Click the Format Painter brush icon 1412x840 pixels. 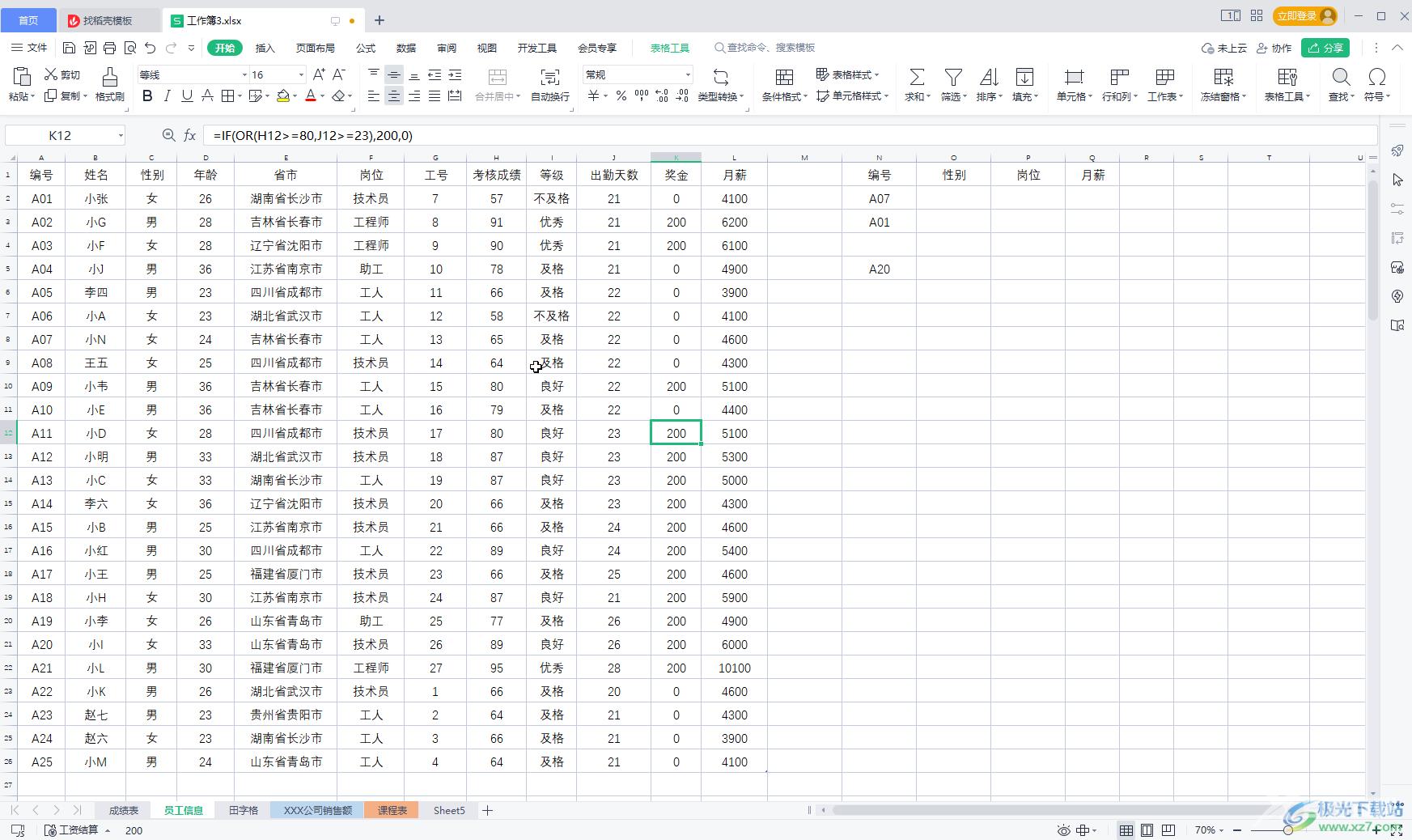109,77
